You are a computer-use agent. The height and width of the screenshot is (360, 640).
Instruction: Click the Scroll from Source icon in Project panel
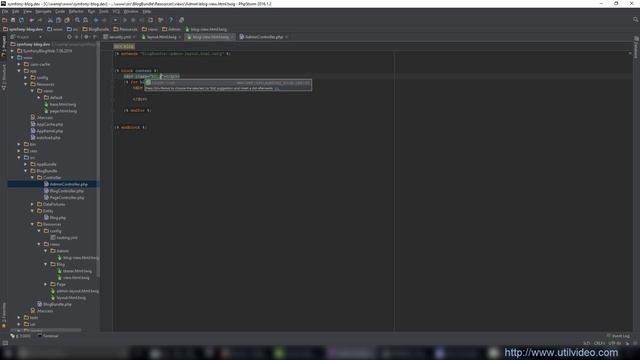pyautogui.click(x=69, y=37)
